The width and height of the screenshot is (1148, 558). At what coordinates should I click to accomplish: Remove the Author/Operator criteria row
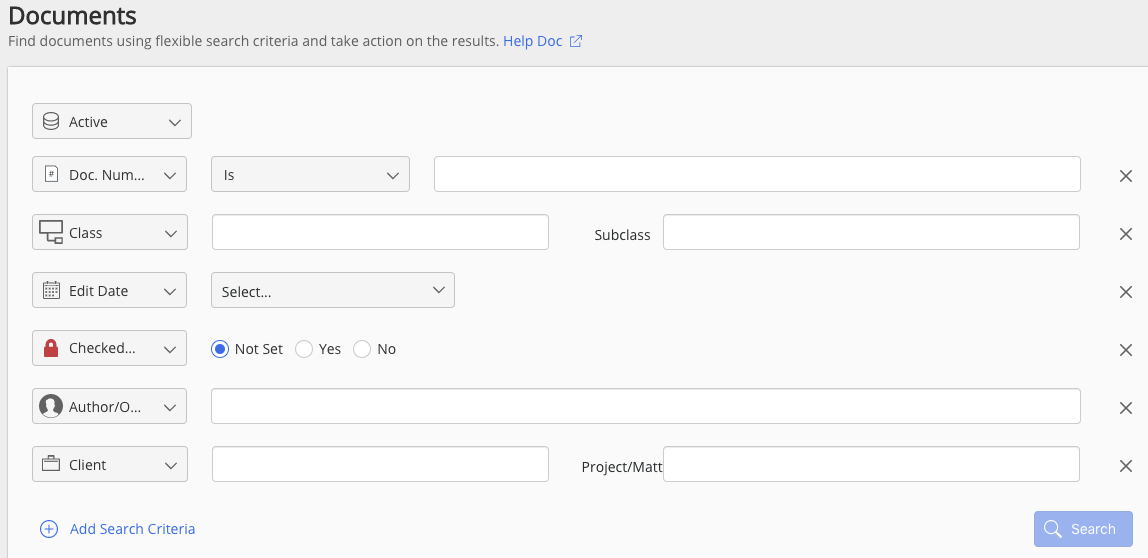click(x=1126, y=408)
